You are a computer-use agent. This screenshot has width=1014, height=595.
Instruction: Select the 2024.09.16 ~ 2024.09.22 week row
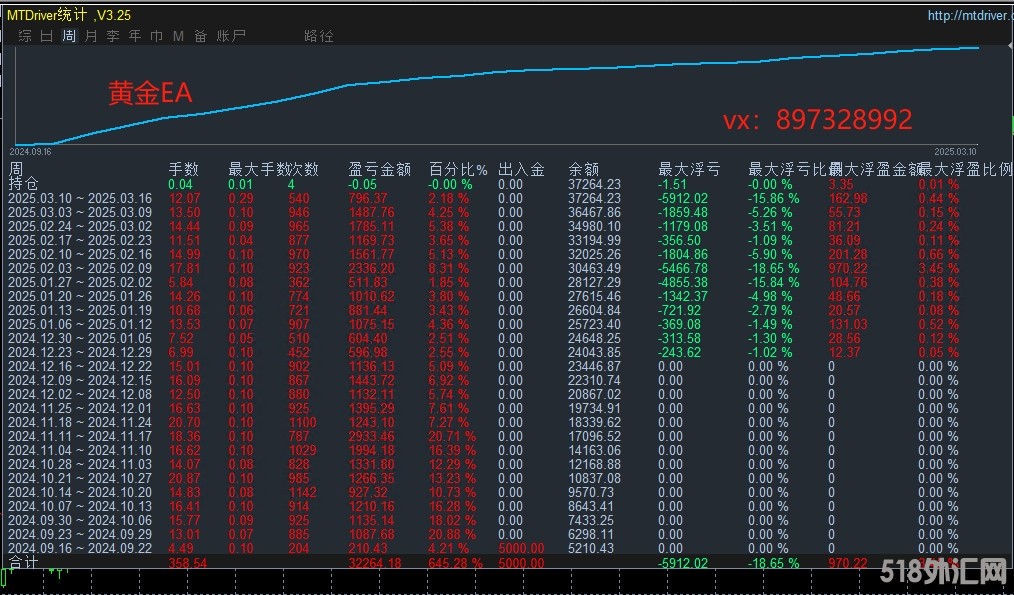pos(79,548)
